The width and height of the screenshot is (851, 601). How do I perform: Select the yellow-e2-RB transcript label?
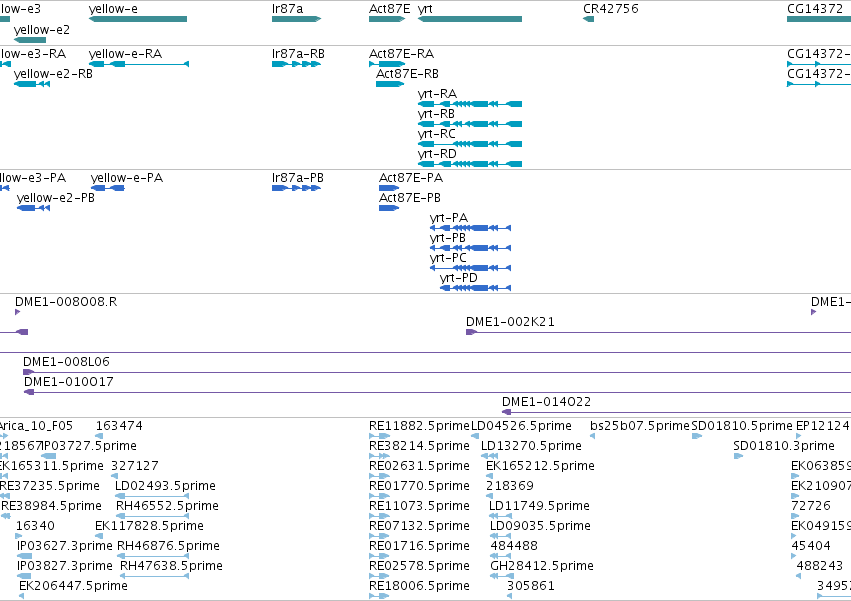point(53,74)
